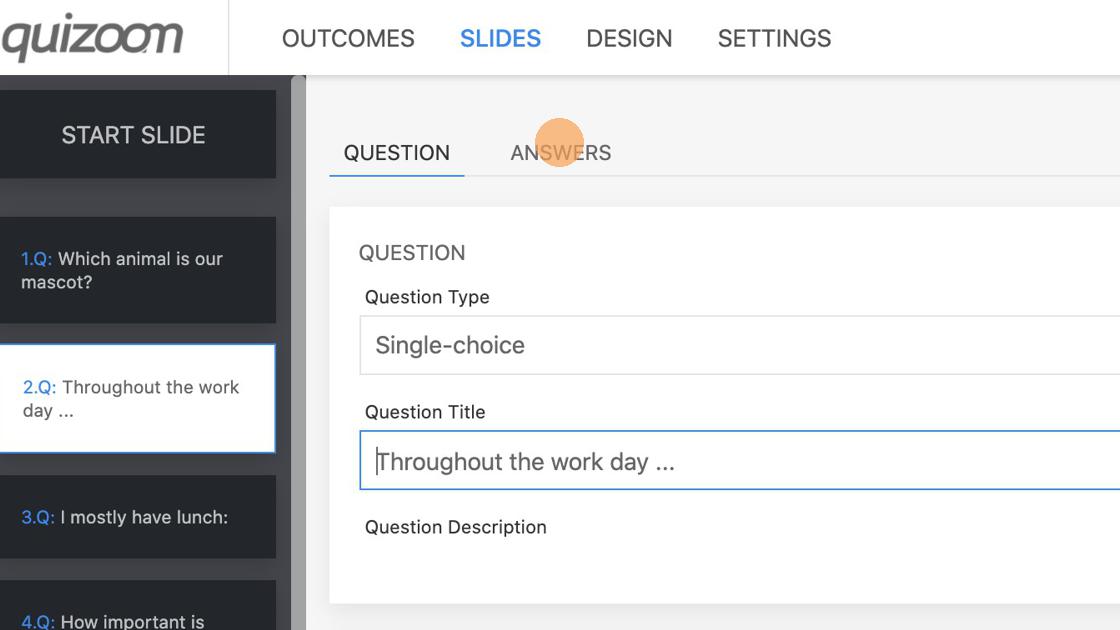Click the slide list scrollbar
This screenshot has height=630, width=1120.
(x=298, y=350)
